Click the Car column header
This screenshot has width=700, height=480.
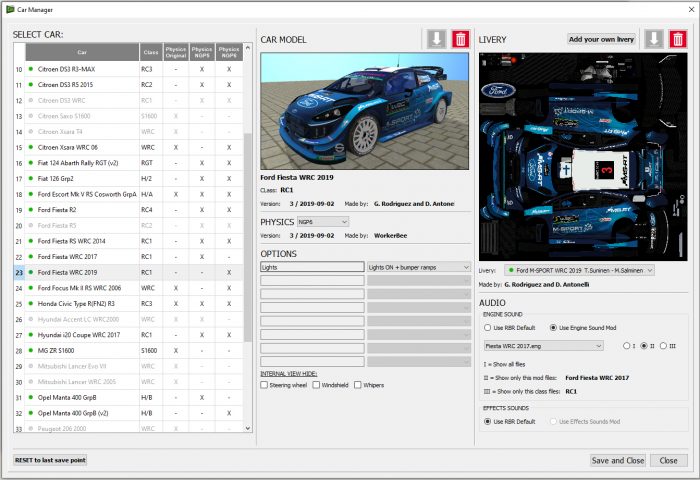[x=82, y=52]
